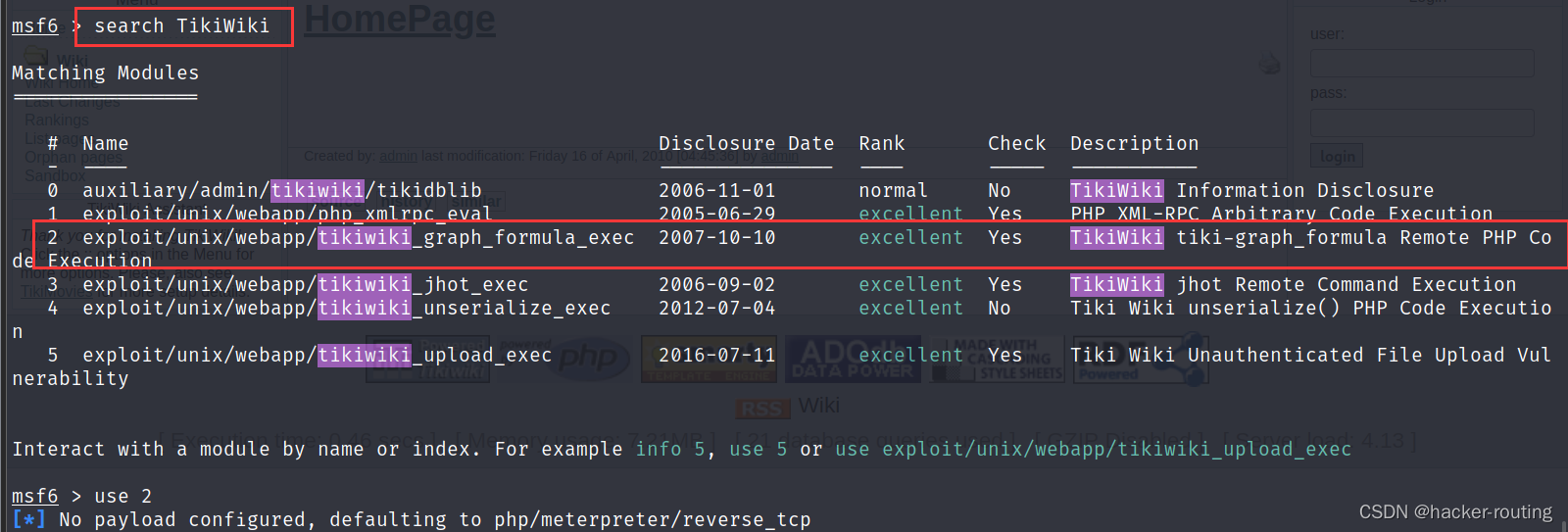Select the tikiwiki_unserialize_exec module name

pos(346,308)
